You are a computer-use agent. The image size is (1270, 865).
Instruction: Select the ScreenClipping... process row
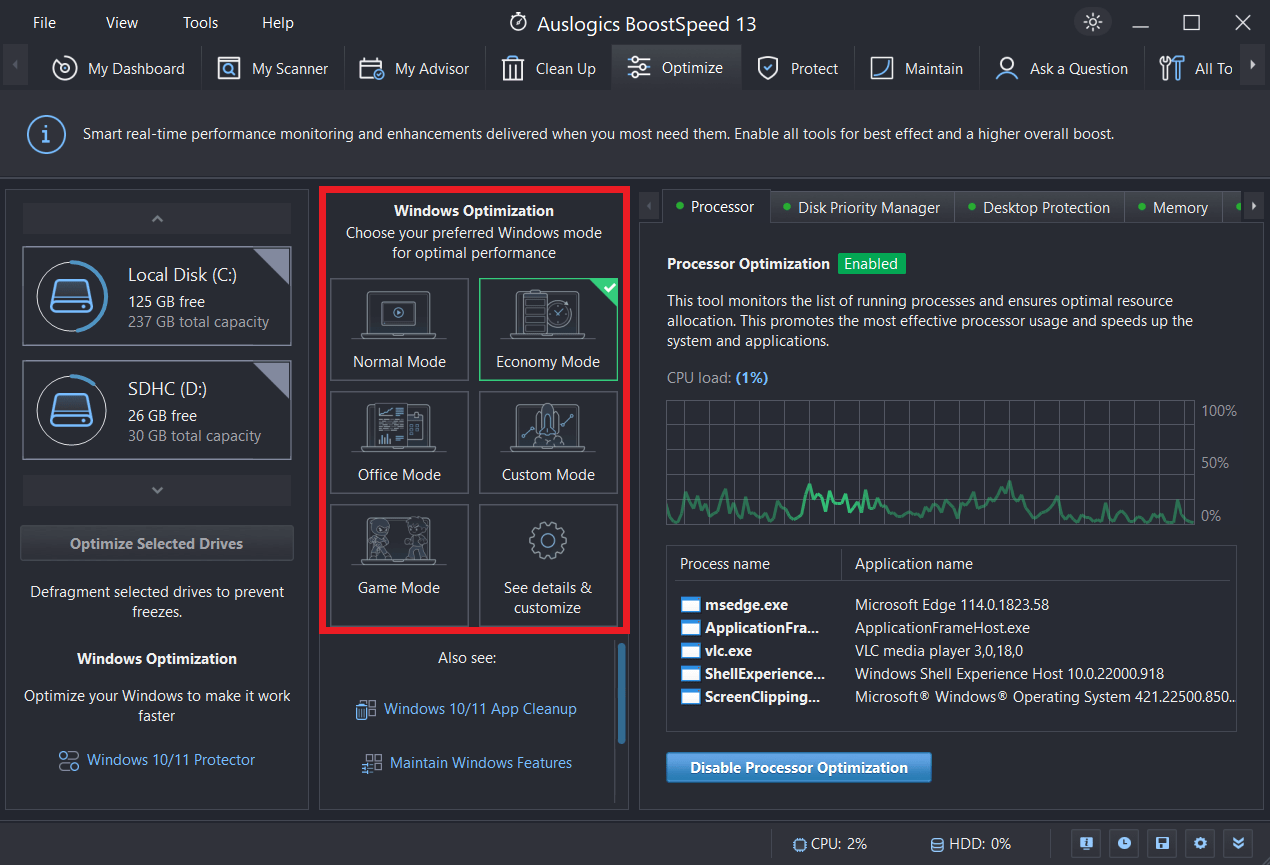click(x=957, y=697)
